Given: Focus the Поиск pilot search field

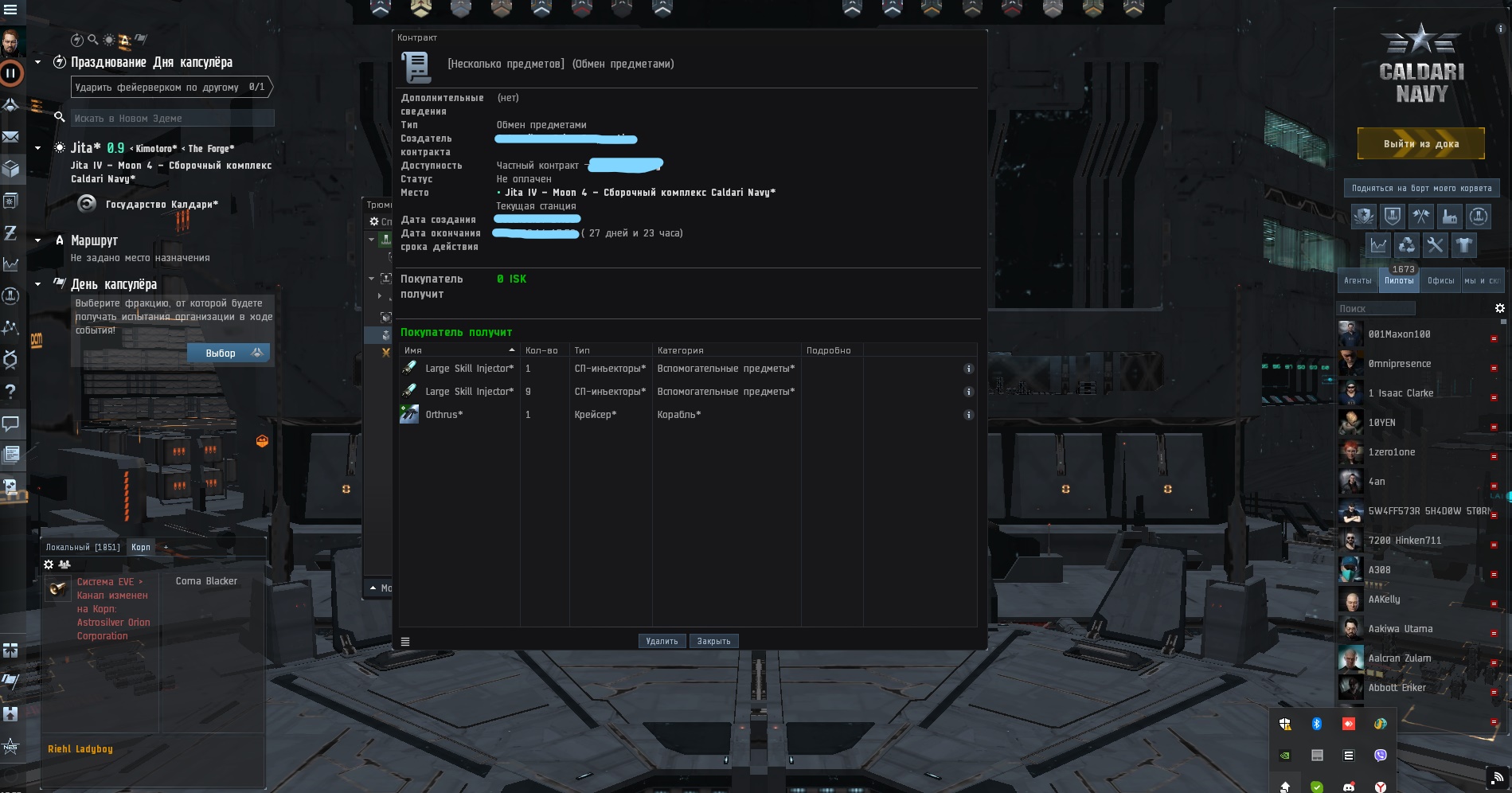Looking at the screenshot, I should pyautogui.click(x=1376, y=308).
